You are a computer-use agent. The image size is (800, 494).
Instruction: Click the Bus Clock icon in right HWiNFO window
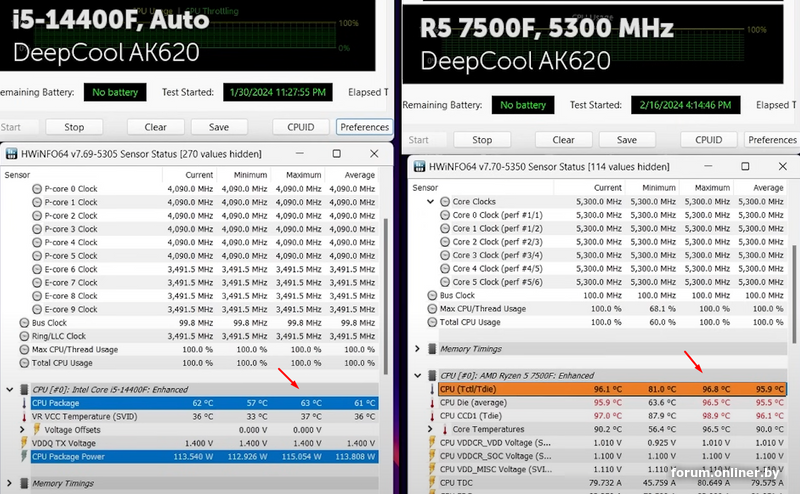pyautogui.click(x=432, y=295)
